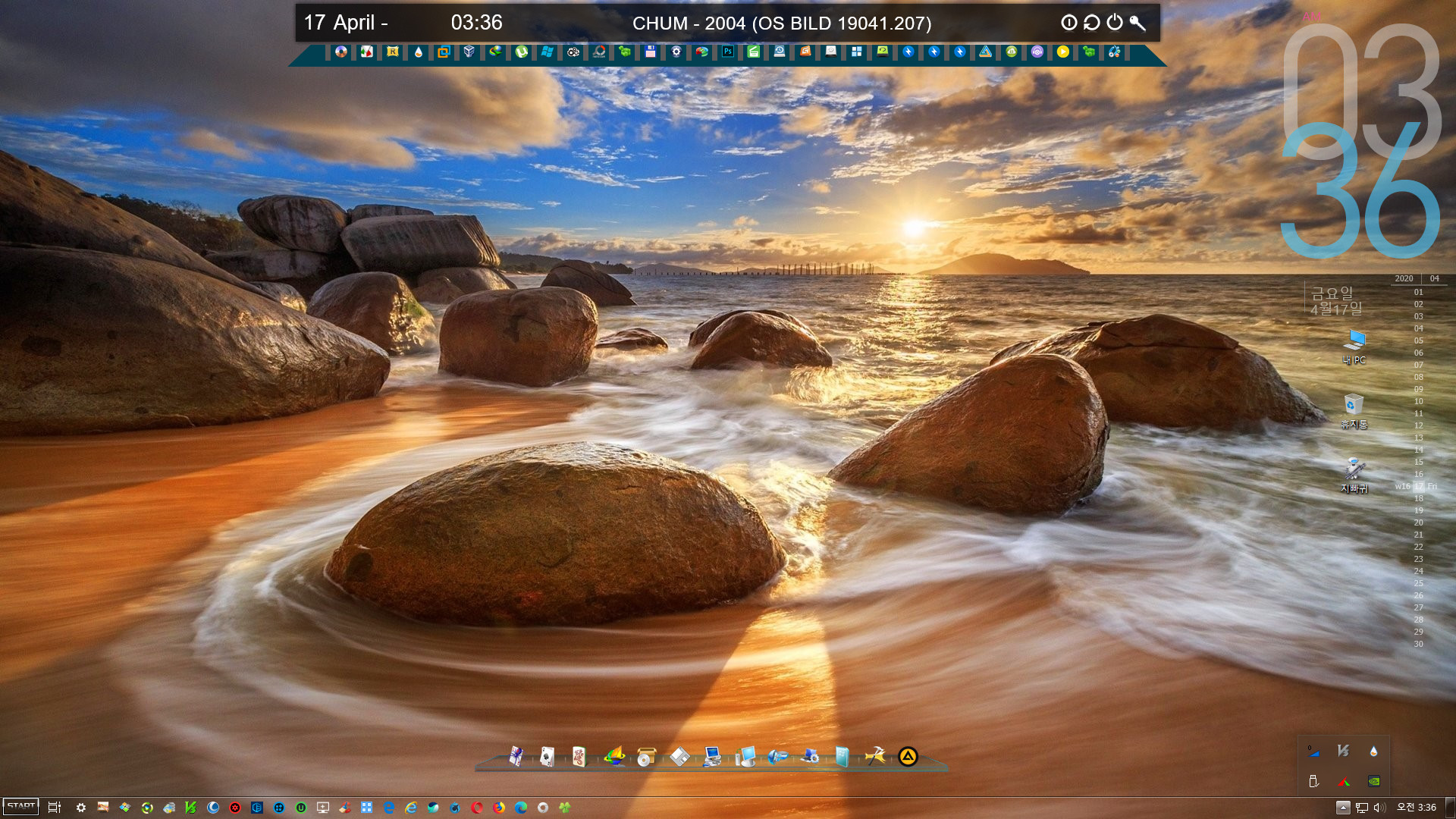This screenshot has width=1456, height=819.
Task: Click the restart arrow icon in top bar
Action: click(x=1091, y=23)
